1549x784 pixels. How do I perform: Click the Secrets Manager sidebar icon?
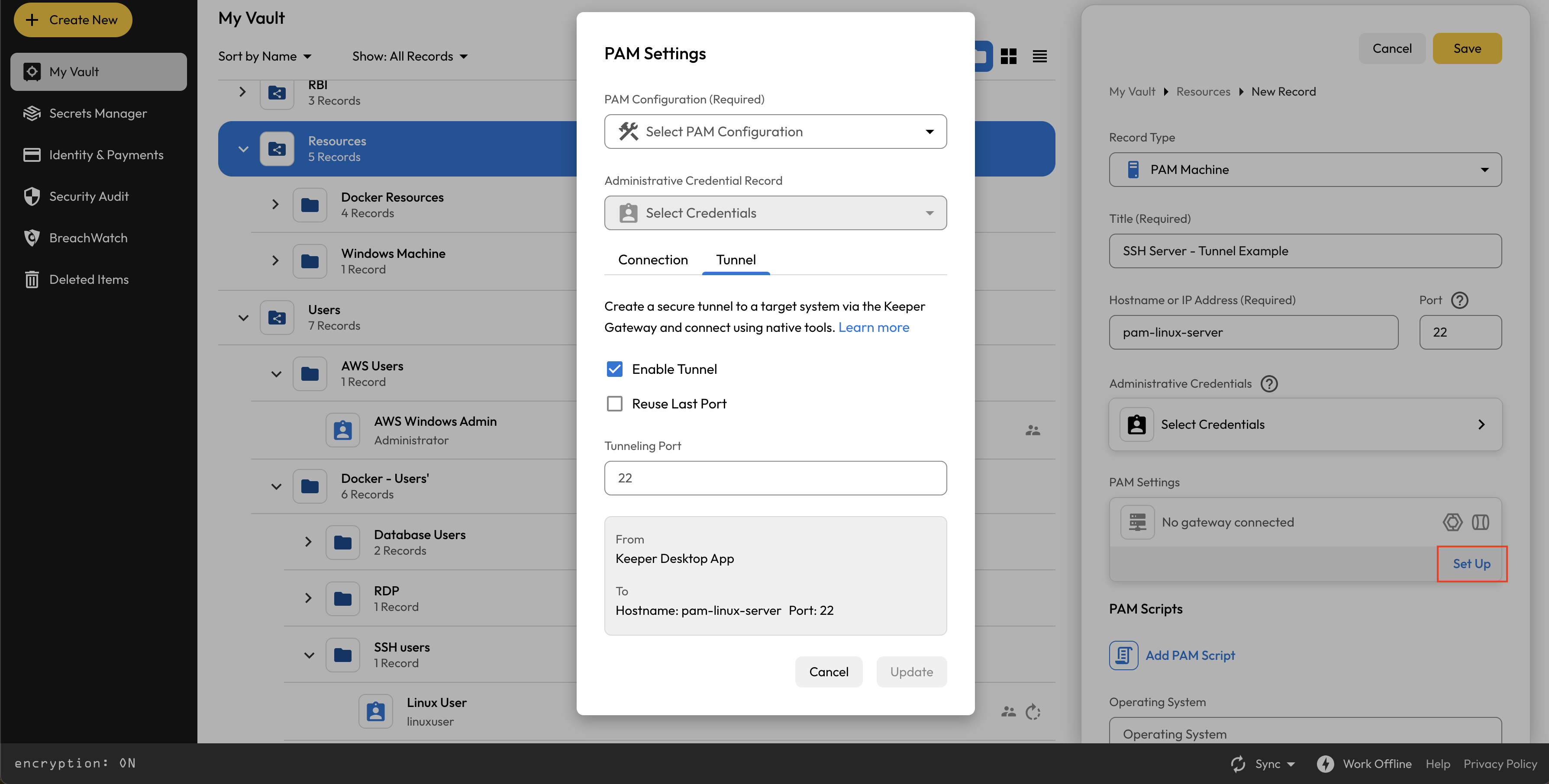tap(32, 113)
